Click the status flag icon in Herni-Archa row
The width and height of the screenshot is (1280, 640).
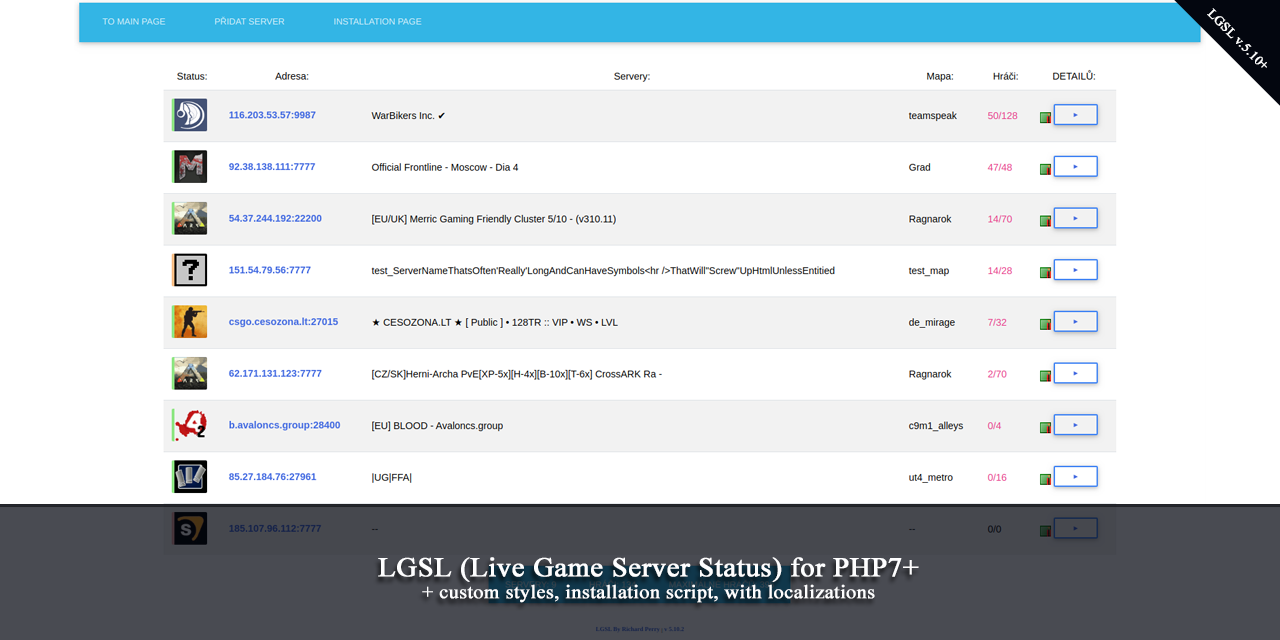tap(1045, 376)
